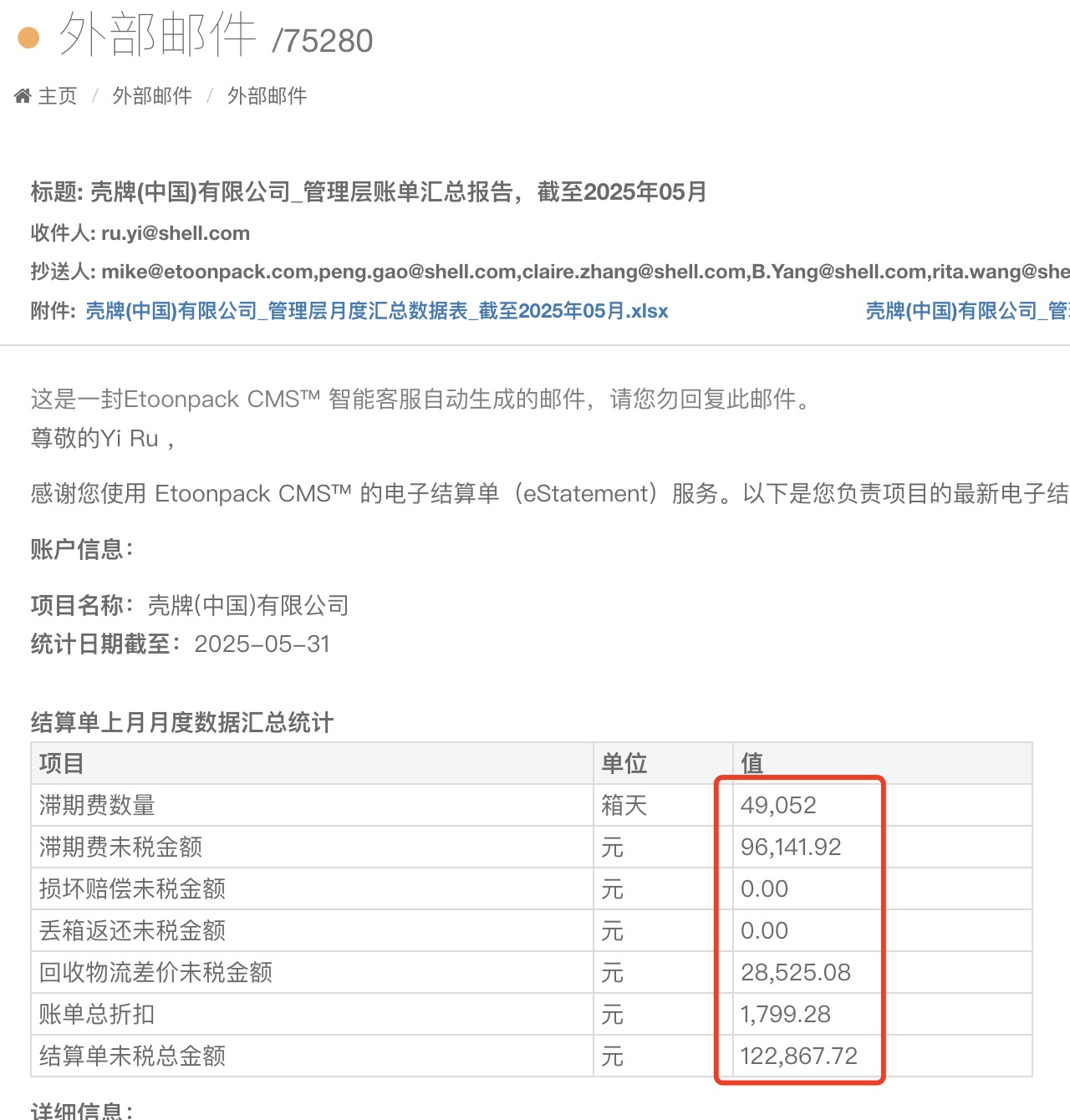The height and width of the screenshot is (1120, 1070).
Task: Click the orange dot beside page title
Action: pos(28,38)
